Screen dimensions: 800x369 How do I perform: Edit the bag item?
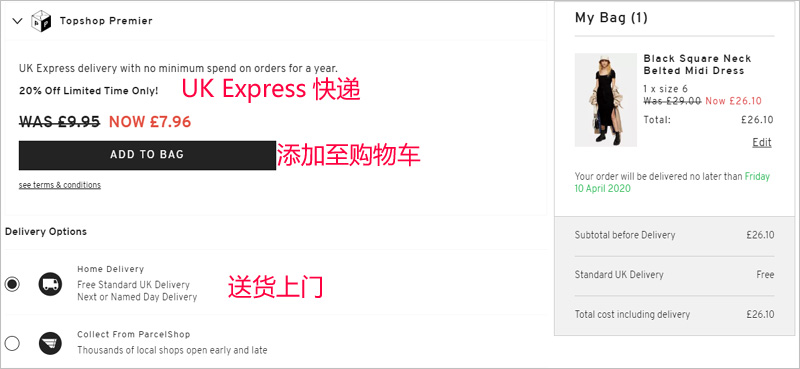762,142
